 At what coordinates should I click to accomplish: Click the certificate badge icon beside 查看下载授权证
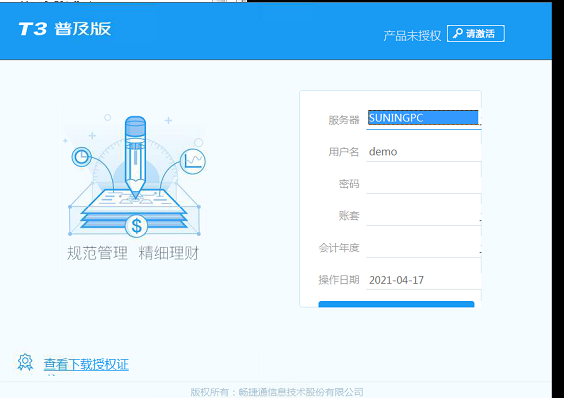[x=25, y=362]
